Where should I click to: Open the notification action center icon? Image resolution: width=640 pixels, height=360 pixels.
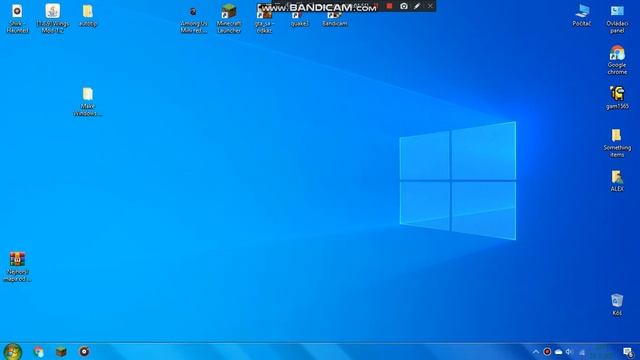(628, 352)
